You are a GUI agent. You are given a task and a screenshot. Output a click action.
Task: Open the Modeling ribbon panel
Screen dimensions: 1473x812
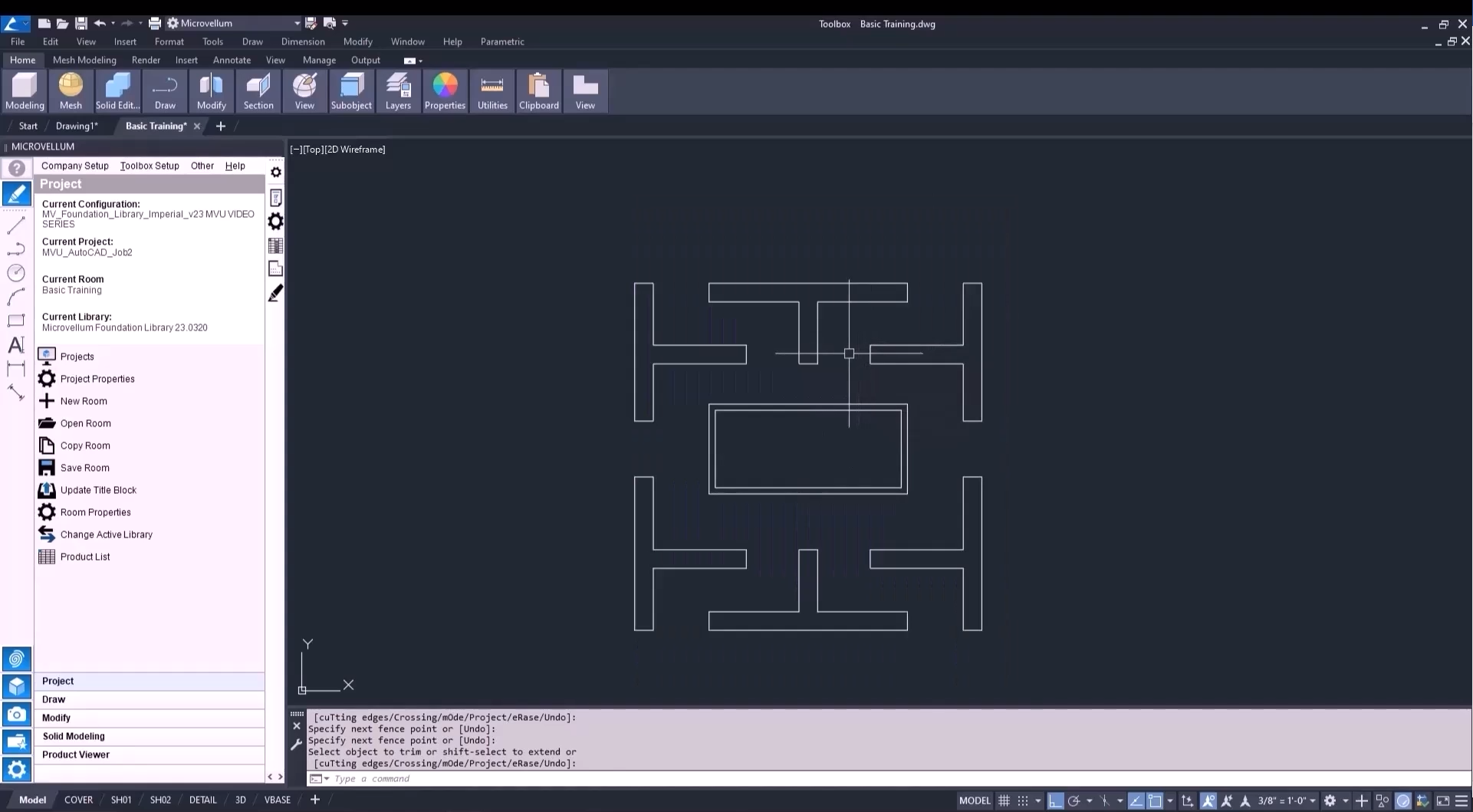(x=25, y=91)
